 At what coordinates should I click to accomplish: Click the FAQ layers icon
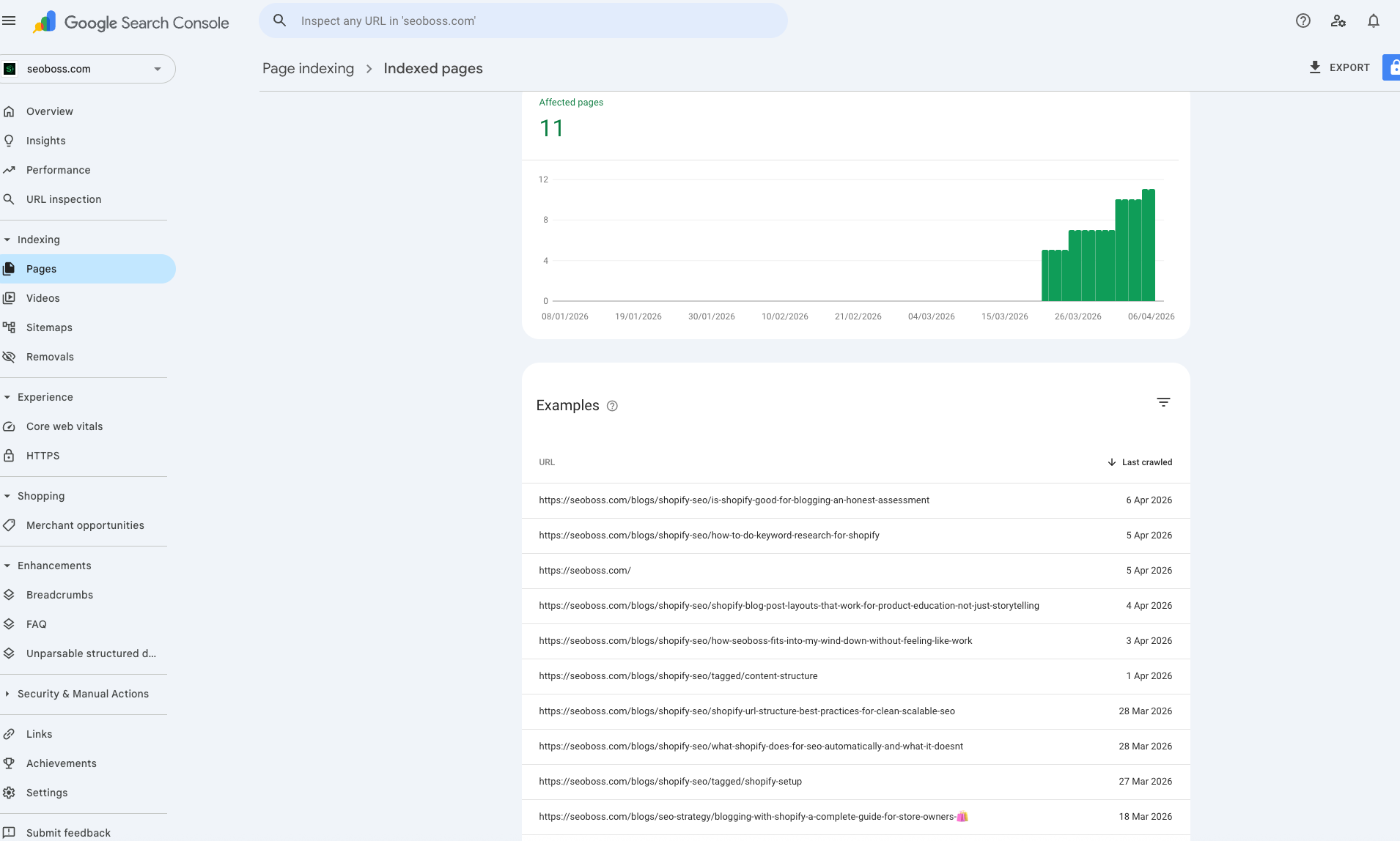[9, 624]
